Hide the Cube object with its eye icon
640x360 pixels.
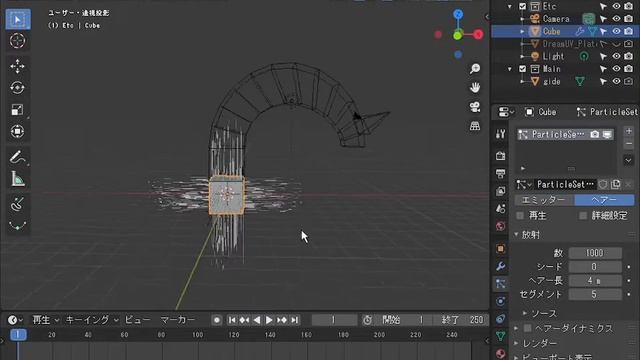[616, 31]
